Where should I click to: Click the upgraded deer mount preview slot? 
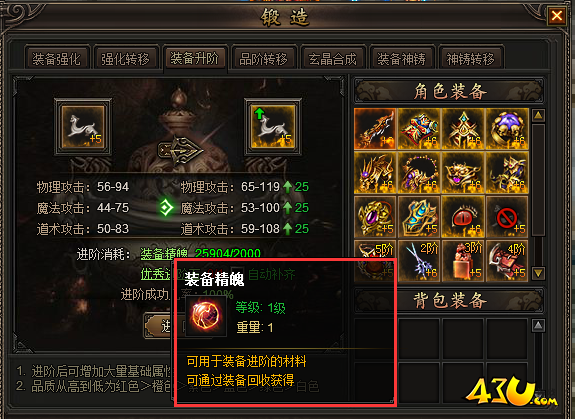coord(273,127)
